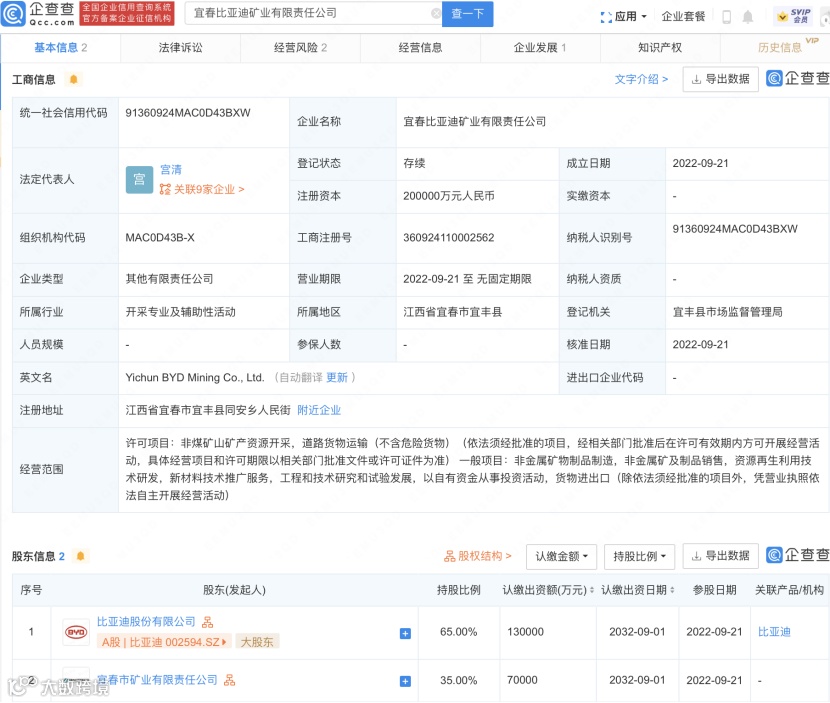Click the 大股东 tag

coord(257,642)
